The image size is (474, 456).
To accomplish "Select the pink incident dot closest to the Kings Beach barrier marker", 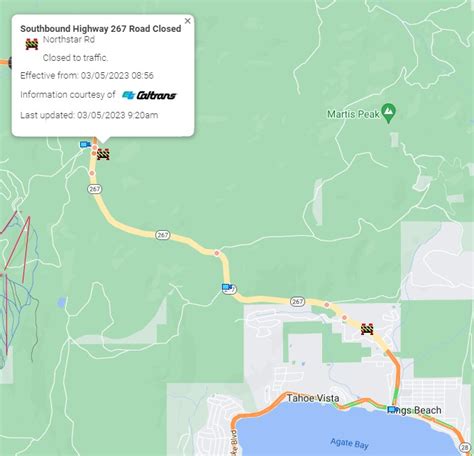I will click(344, 318).
